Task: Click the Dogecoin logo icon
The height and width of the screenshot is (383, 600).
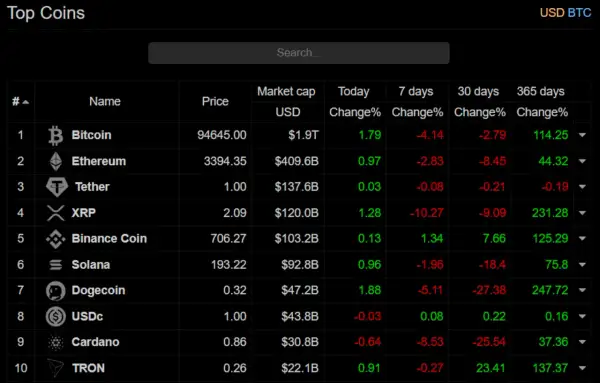Action: click(x=56, y=290)
